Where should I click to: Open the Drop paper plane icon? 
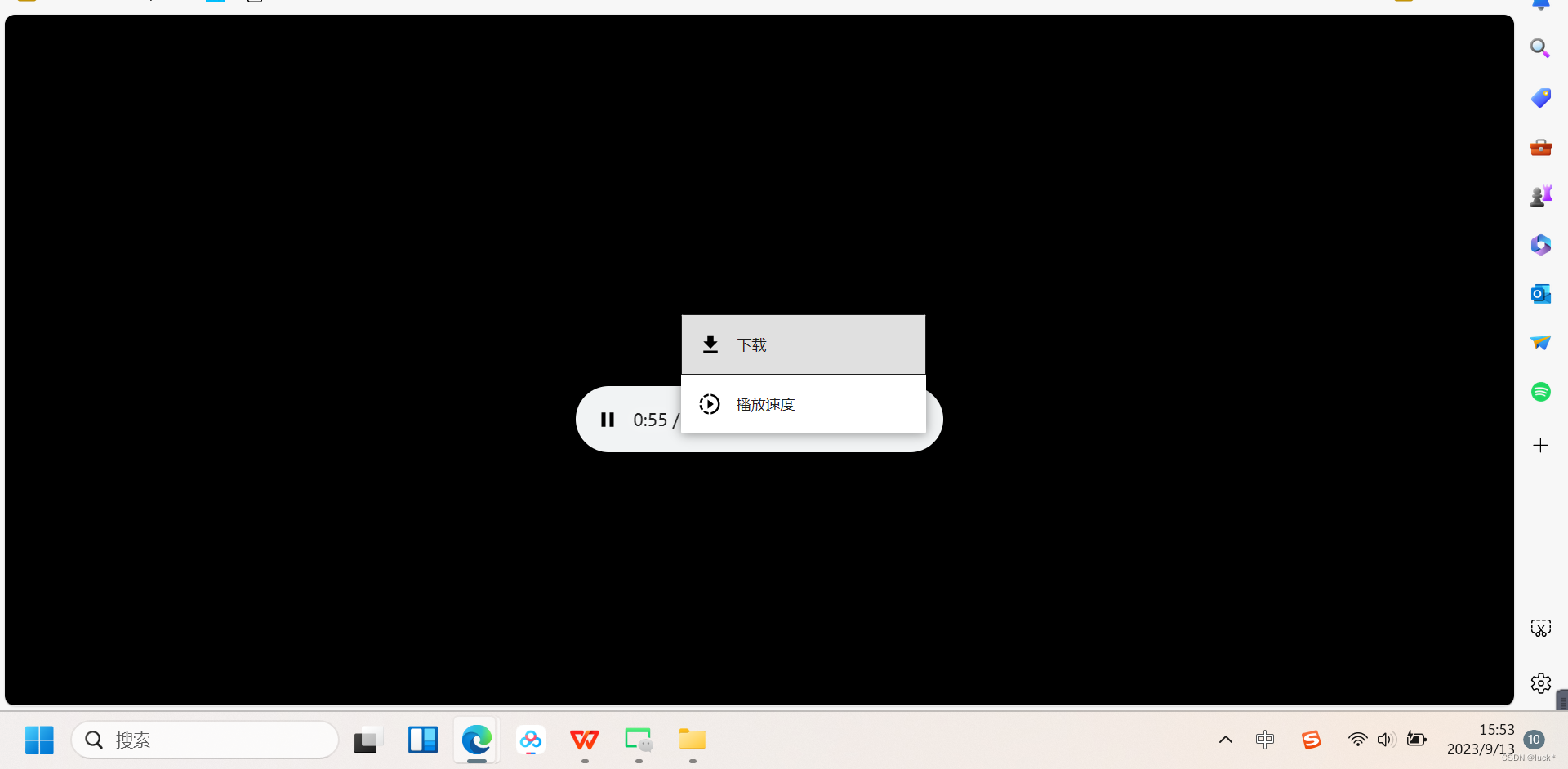pos(1540,343)
